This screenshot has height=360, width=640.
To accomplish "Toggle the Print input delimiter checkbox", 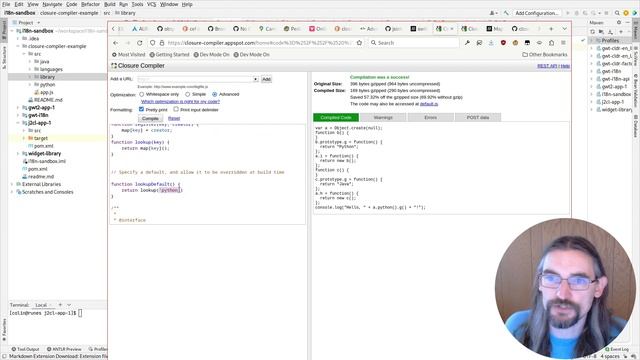I will [x=176, y=109].
